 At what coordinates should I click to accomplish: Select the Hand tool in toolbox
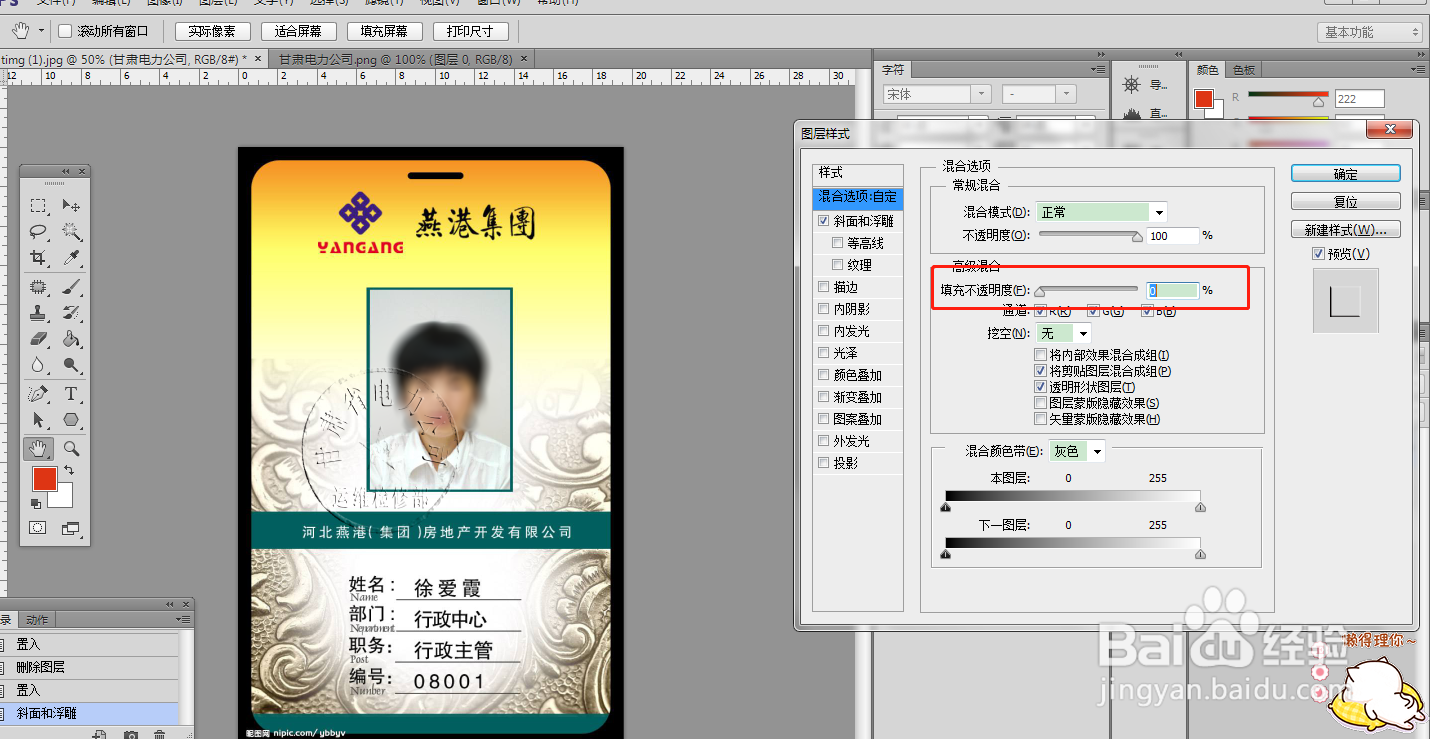click(x=38, y=448)
